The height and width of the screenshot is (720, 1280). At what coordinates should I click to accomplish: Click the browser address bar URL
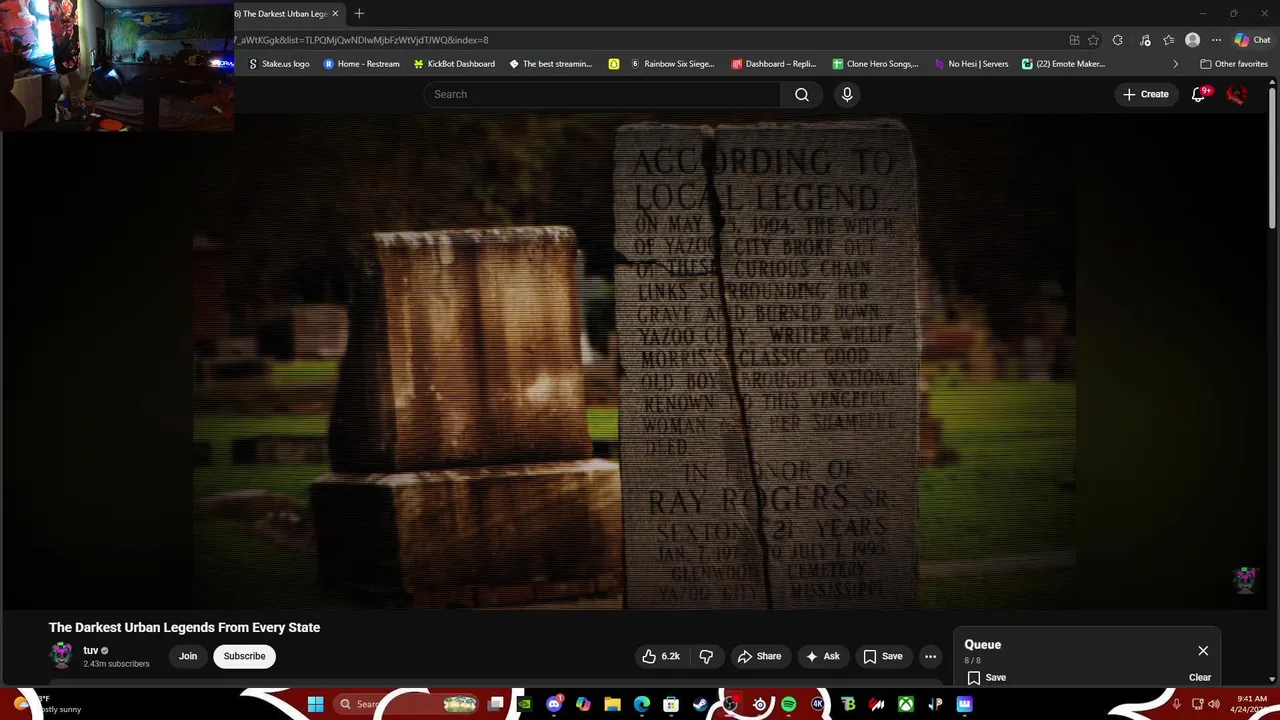[x=362, y=40]
